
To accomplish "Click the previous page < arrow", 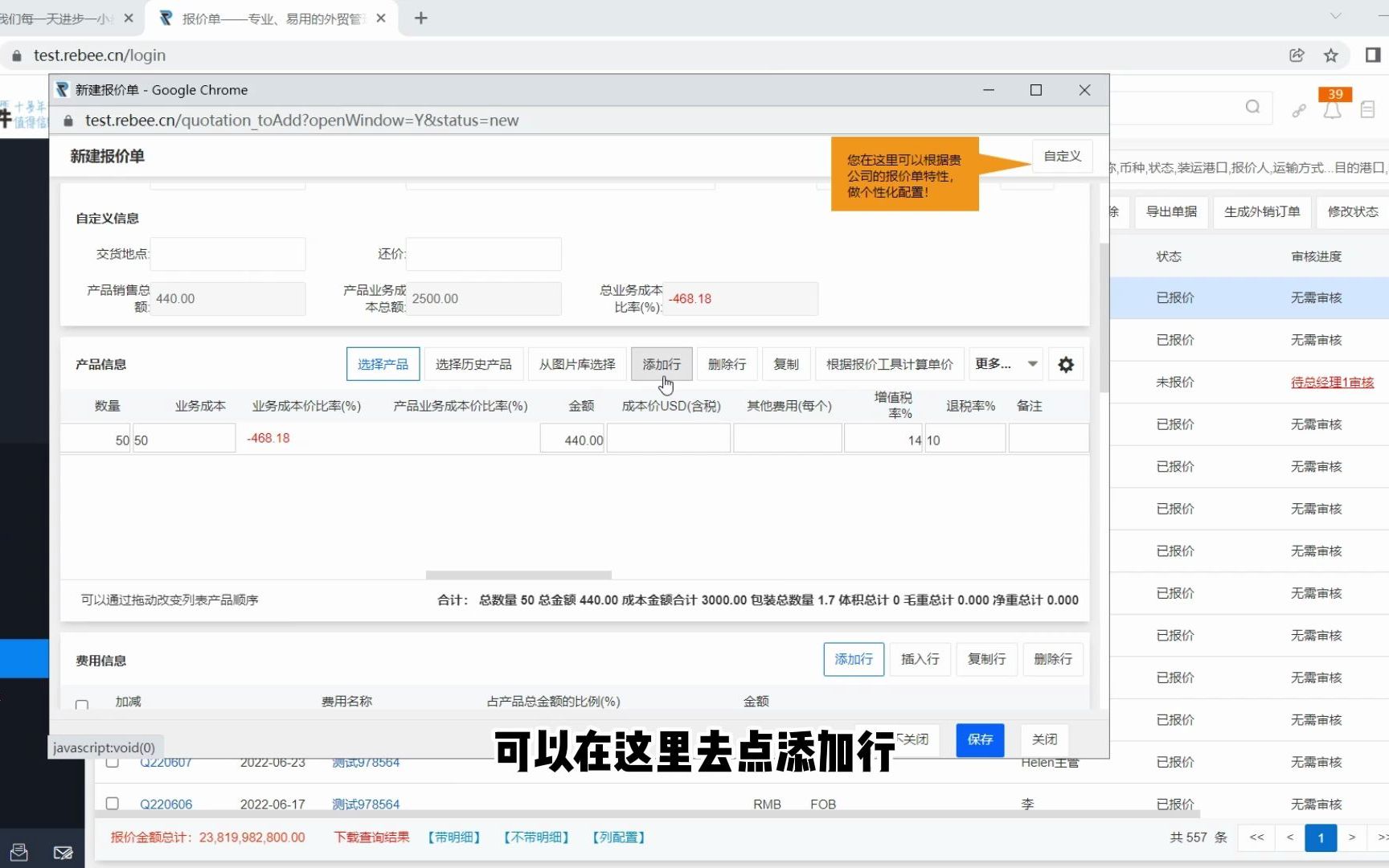I will pos(1290,837).
